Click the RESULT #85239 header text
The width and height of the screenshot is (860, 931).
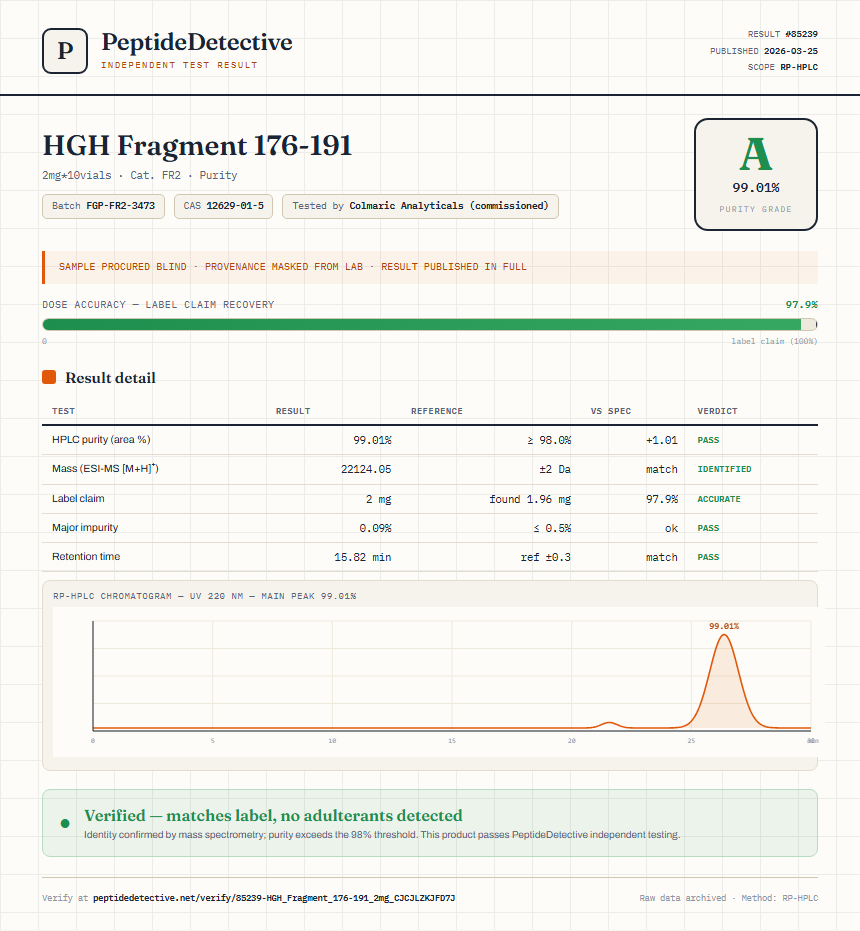coord(782,34)
